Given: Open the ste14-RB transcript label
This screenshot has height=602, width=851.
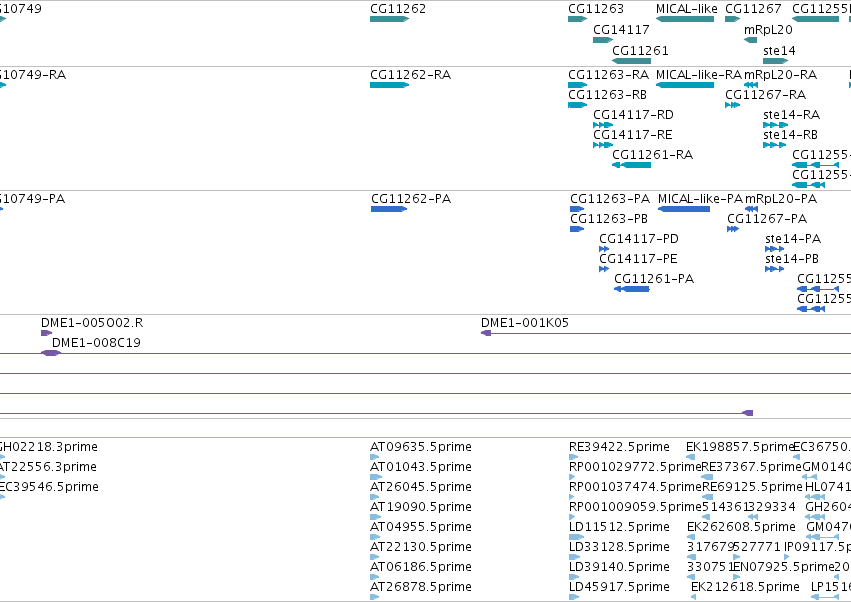Looking at the screenshot, I should click(790, 135).
